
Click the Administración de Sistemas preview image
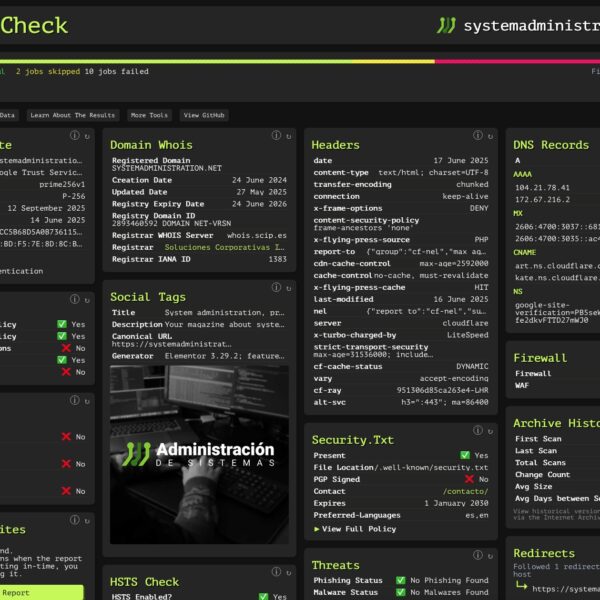pyautogui.click(x=199, y=455)
